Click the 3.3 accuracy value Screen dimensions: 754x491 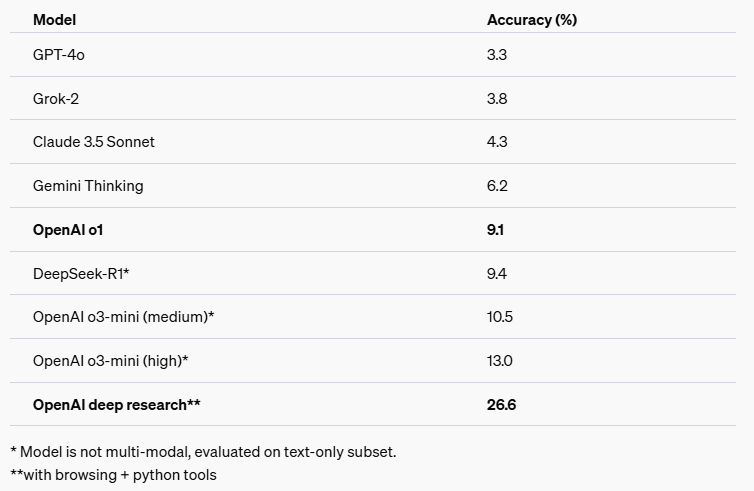coord(497,55)
